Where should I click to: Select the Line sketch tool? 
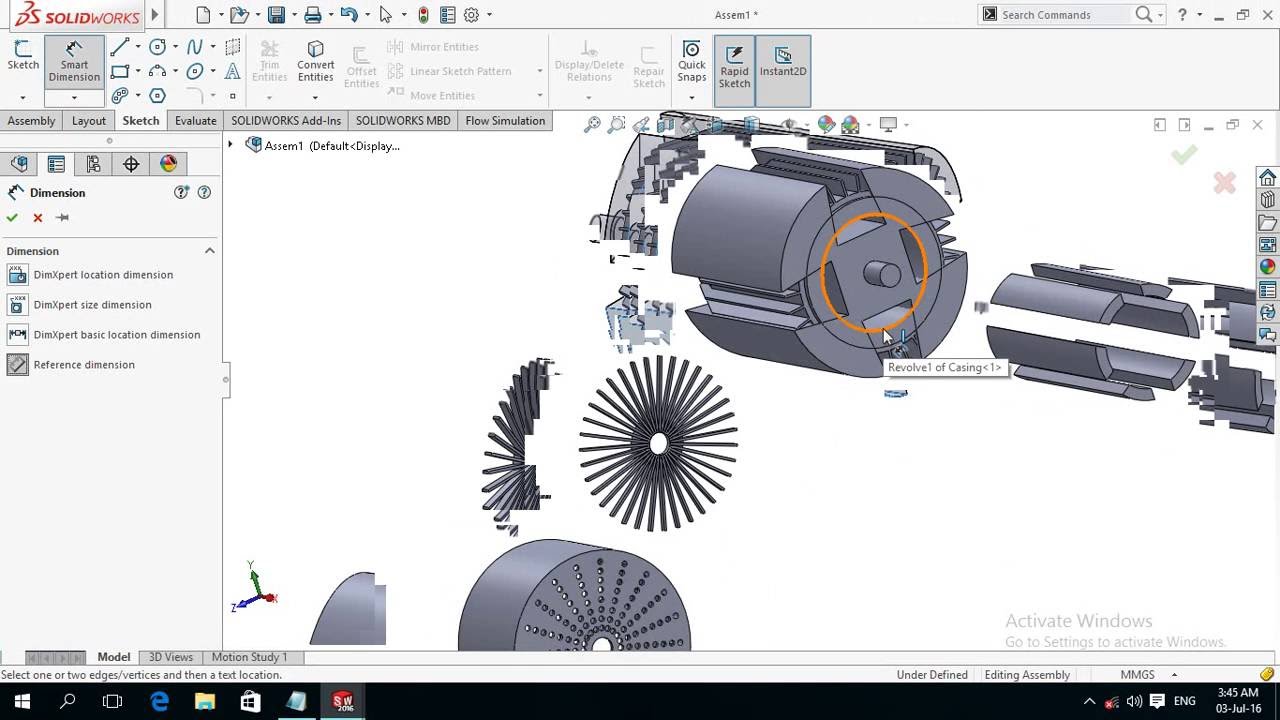(x=120, y=47)
